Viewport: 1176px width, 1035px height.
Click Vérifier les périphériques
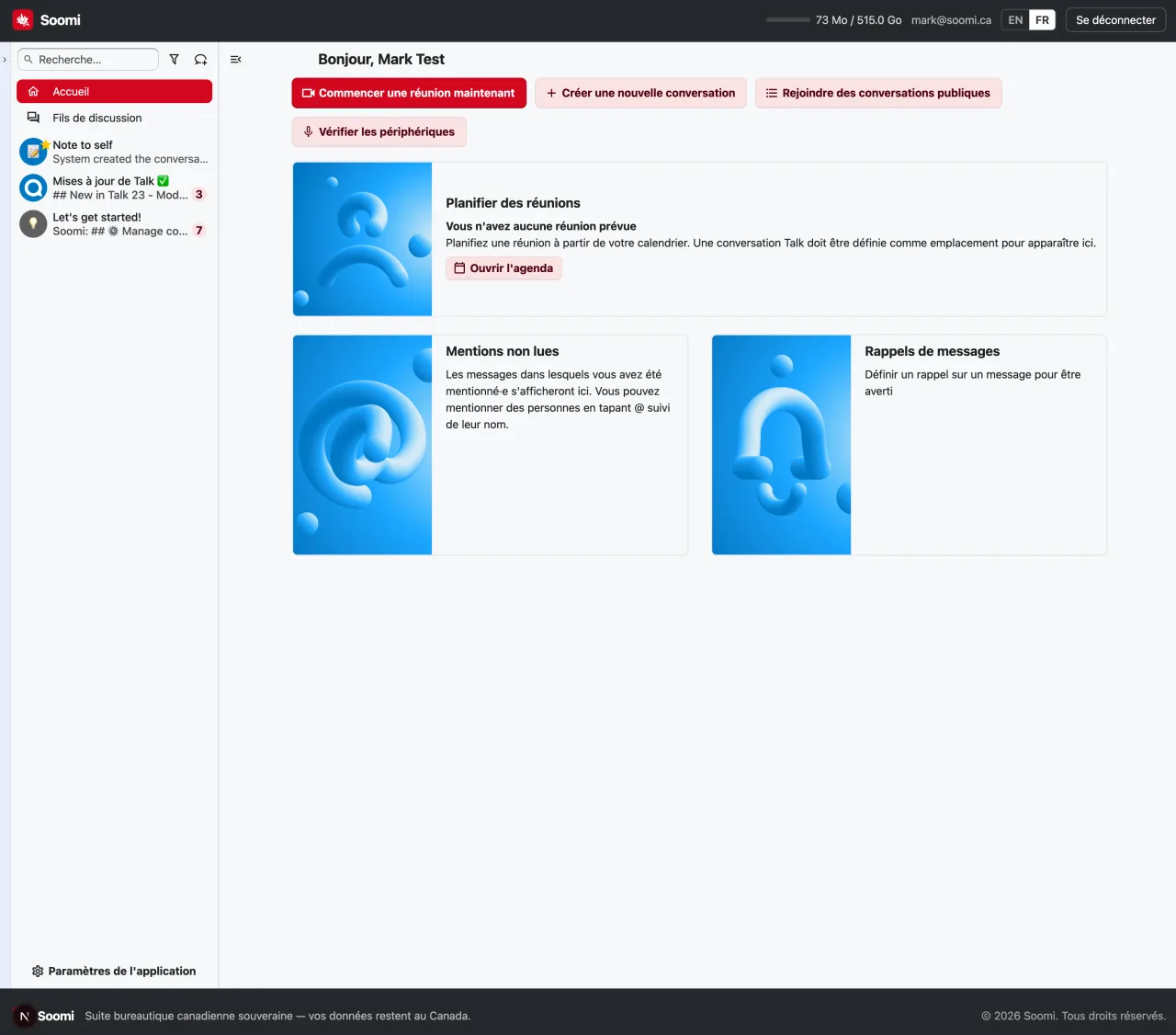[379, 131]
